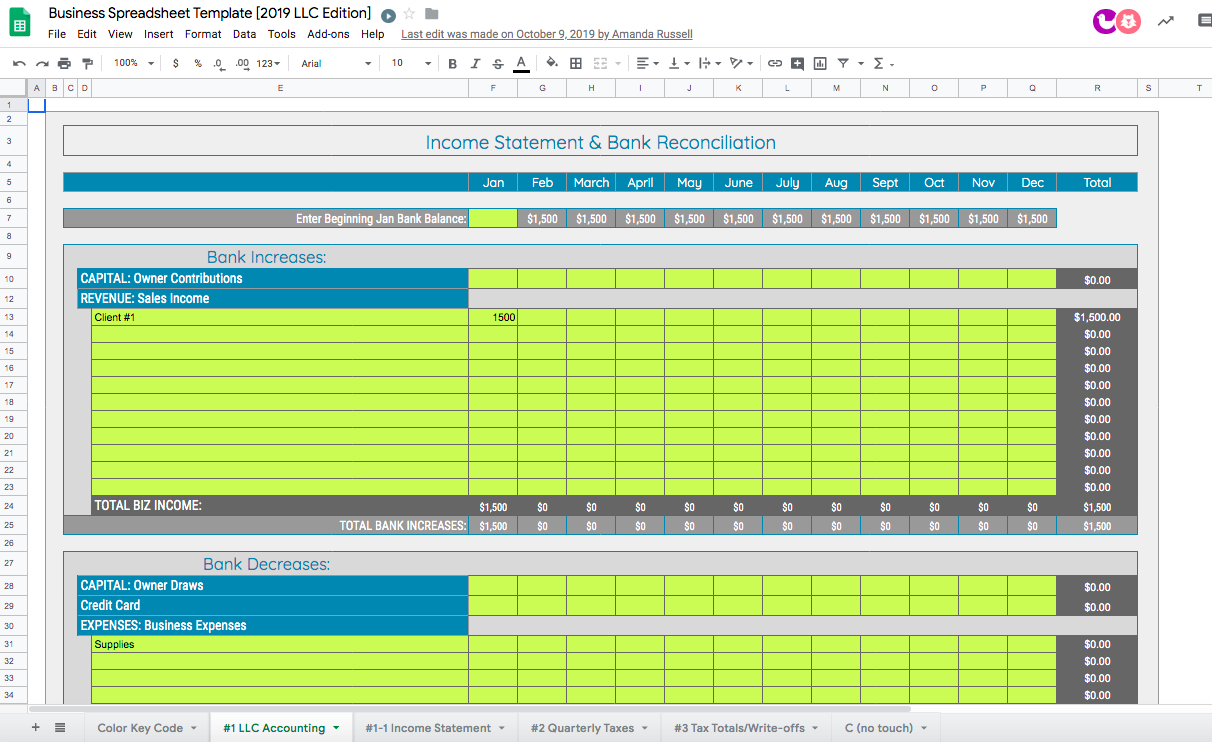This screenshot has height=742, width=1212.
Task: Click the borders grid icon
Action: click(576, 63)
